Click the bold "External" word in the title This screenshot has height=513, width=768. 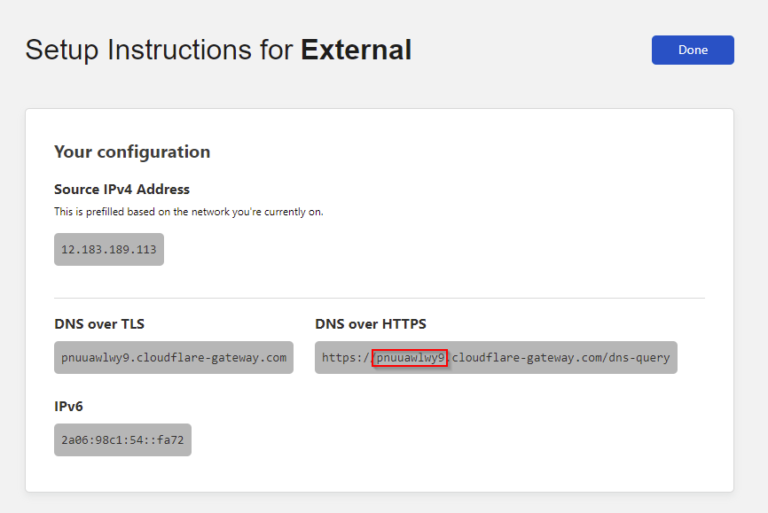(356, 50)
